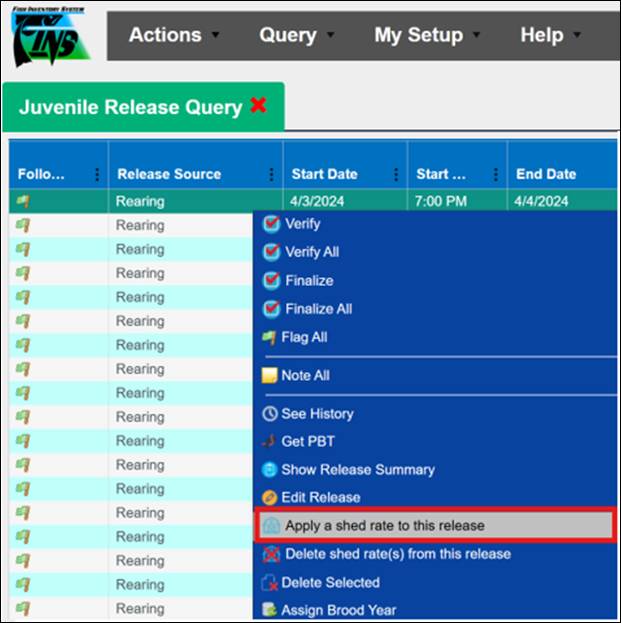
Task: Click the Edit Release pencil icon
Action: coord(269,497)
